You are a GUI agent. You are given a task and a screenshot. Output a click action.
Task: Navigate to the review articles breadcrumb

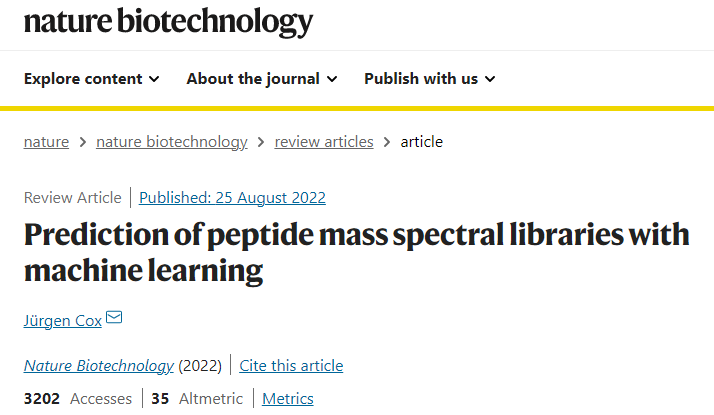point(324,142)
